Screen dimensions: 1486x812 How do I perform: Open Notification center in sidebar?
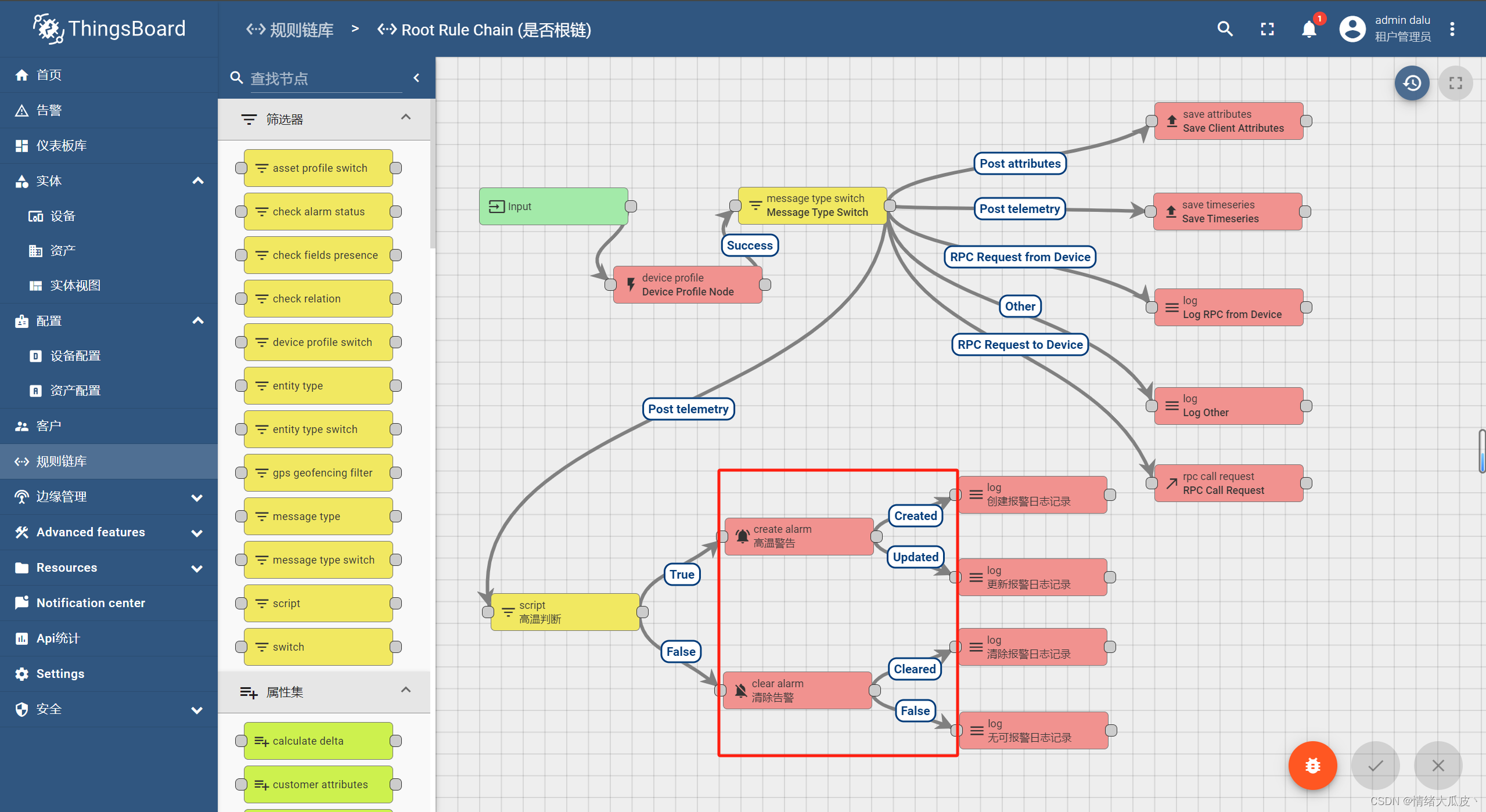tap(109, 603)
